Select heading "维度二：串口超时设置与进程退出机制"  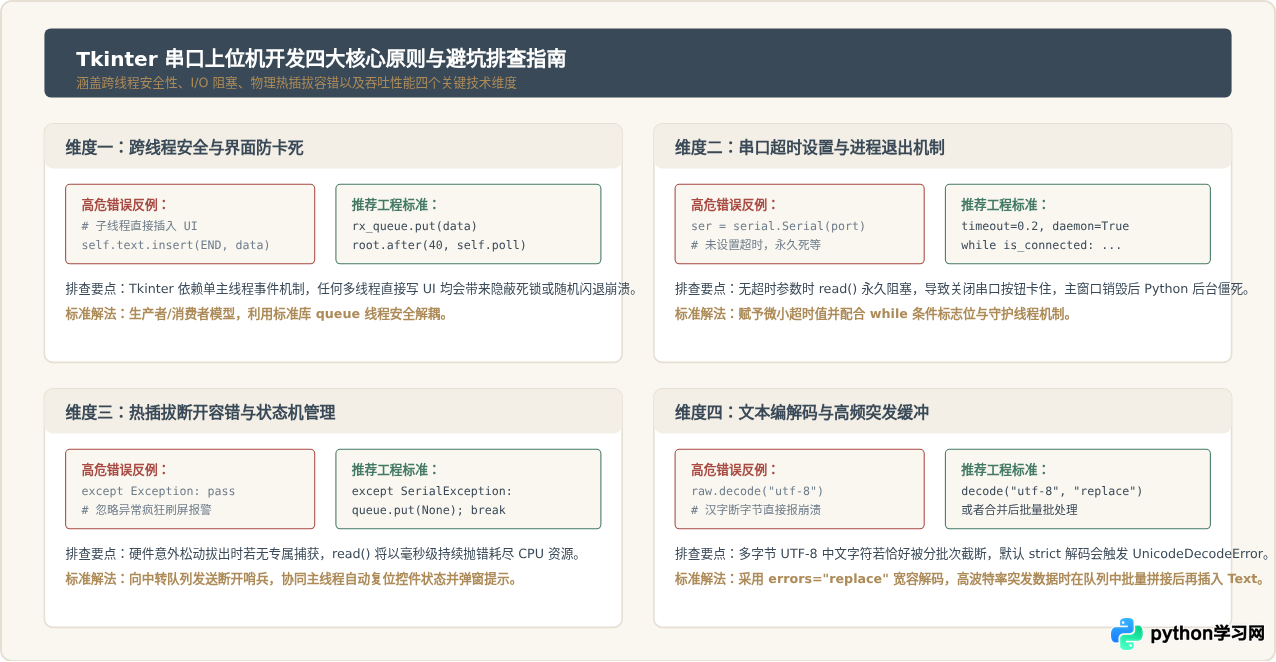click(x=809, y=148)
